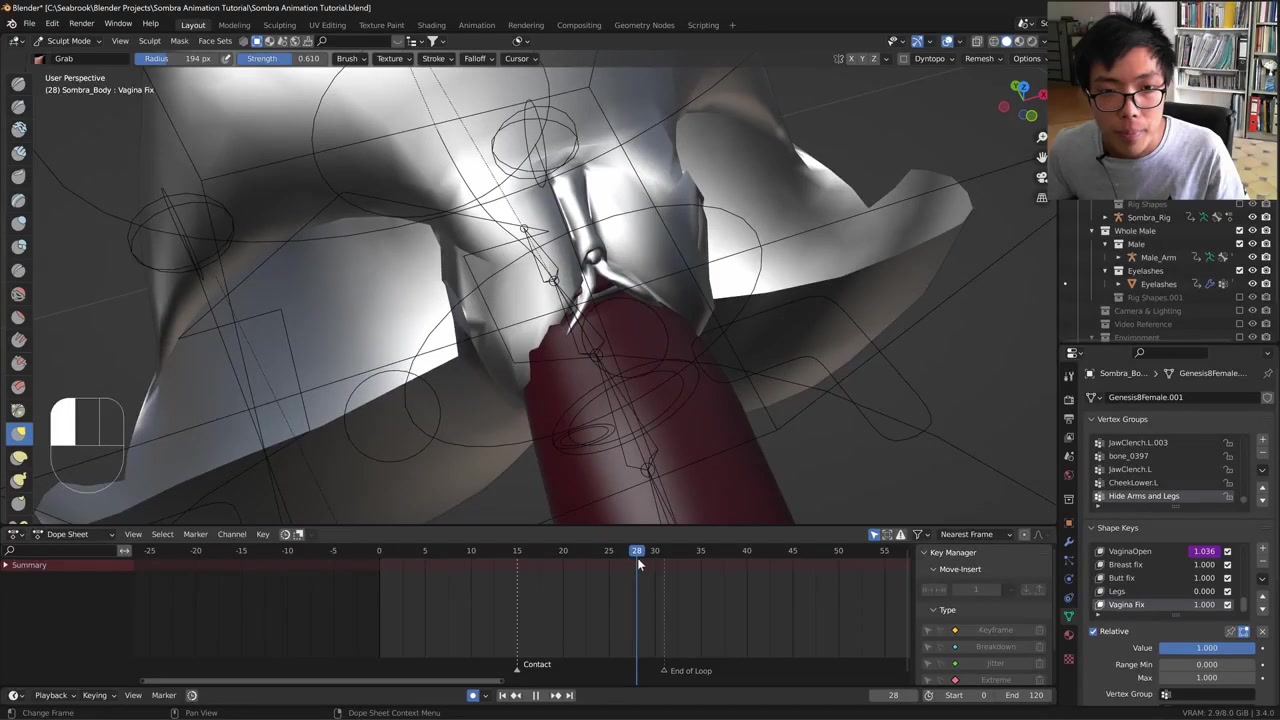
Task: Select the active Grab brush in the toolbar
Action: (x=18, y=433)
